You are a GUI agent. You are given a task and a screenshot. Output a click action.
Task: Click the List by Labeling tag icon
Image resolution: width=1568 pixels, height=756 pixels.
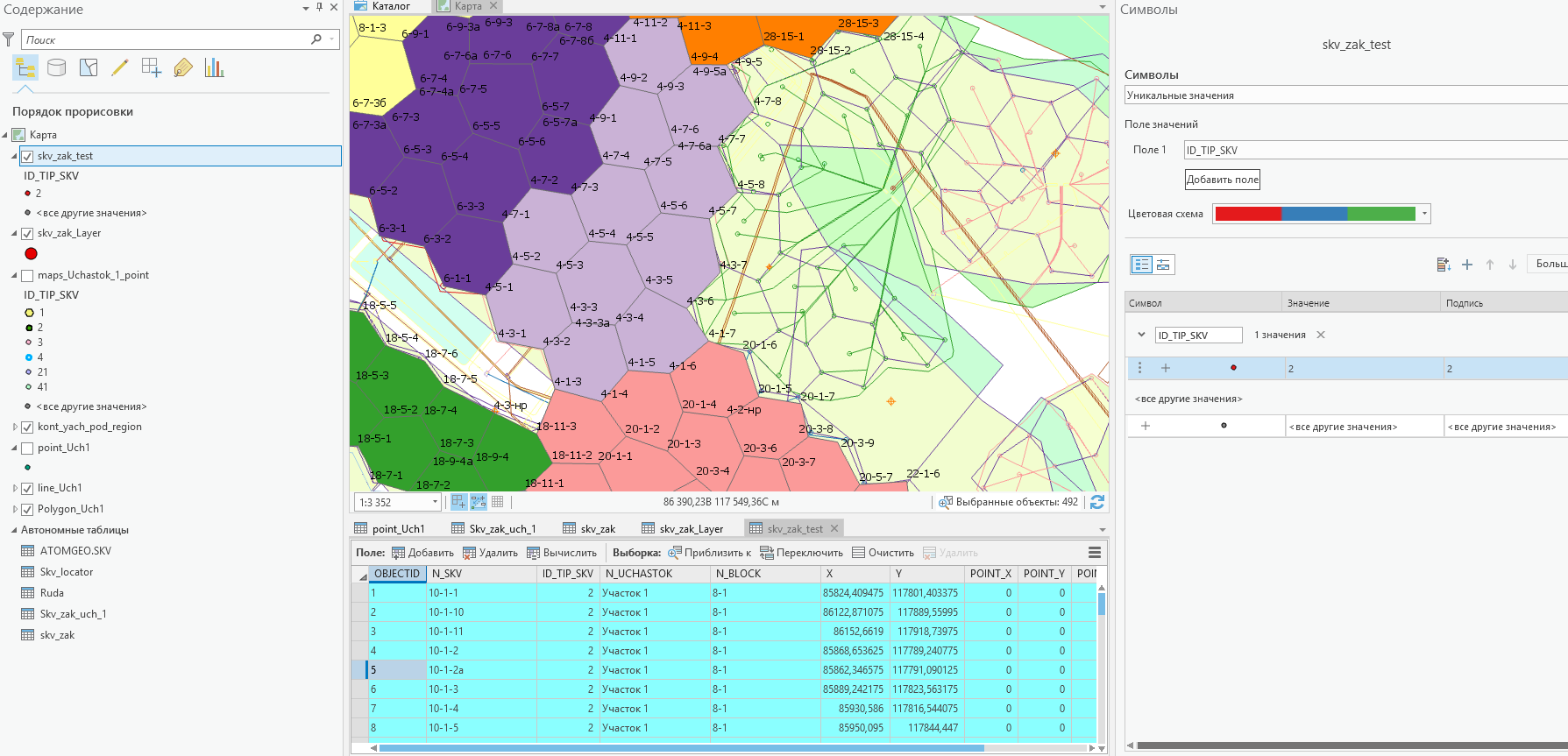pyautogui.click(x=183, y=67)
